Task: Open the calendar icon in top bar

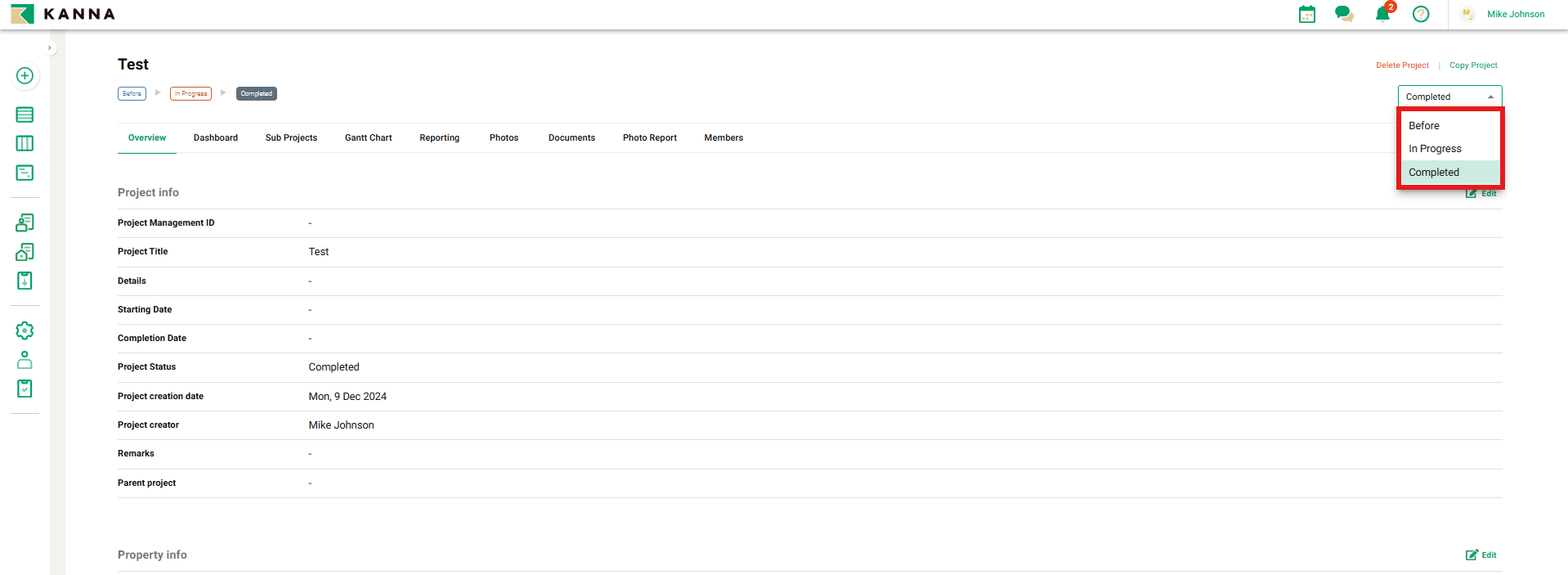Action: click(x=1306, y=15)
